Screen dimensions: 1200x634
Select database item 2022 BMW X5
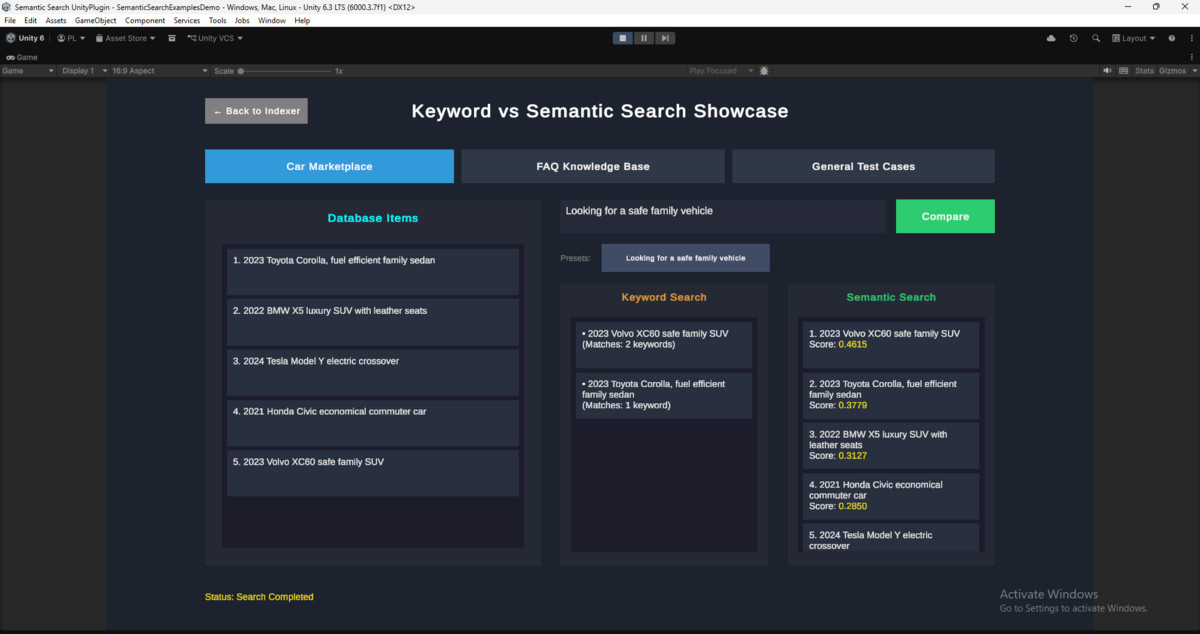tap(373, 322)
